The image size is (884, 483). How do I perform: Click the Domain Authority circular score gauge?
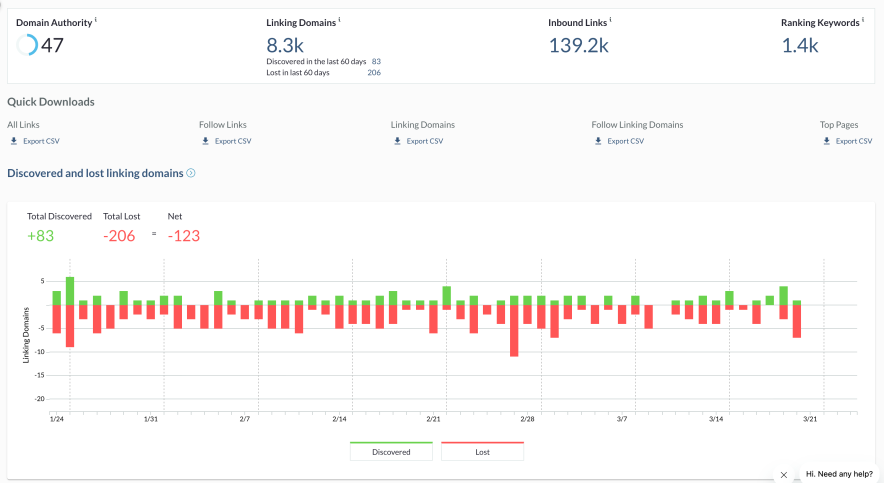coord(26,45)
